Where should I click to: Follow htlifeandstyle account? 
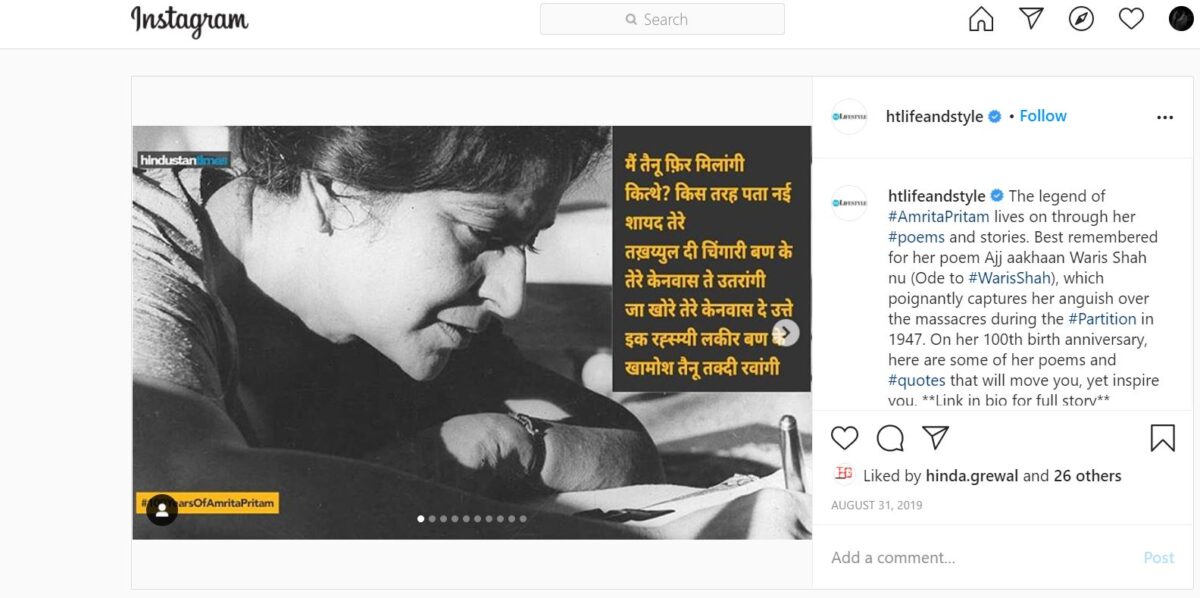pyautogui.click(x=1043, y=116)
